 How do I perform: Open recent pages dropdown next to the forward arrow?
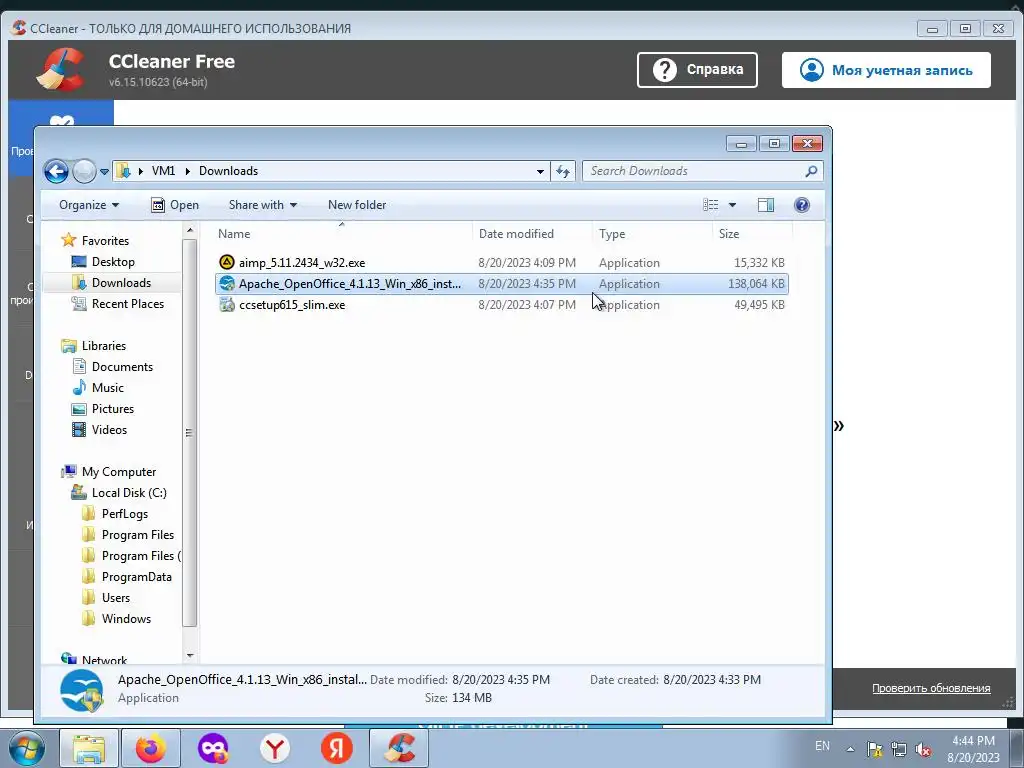104,172
